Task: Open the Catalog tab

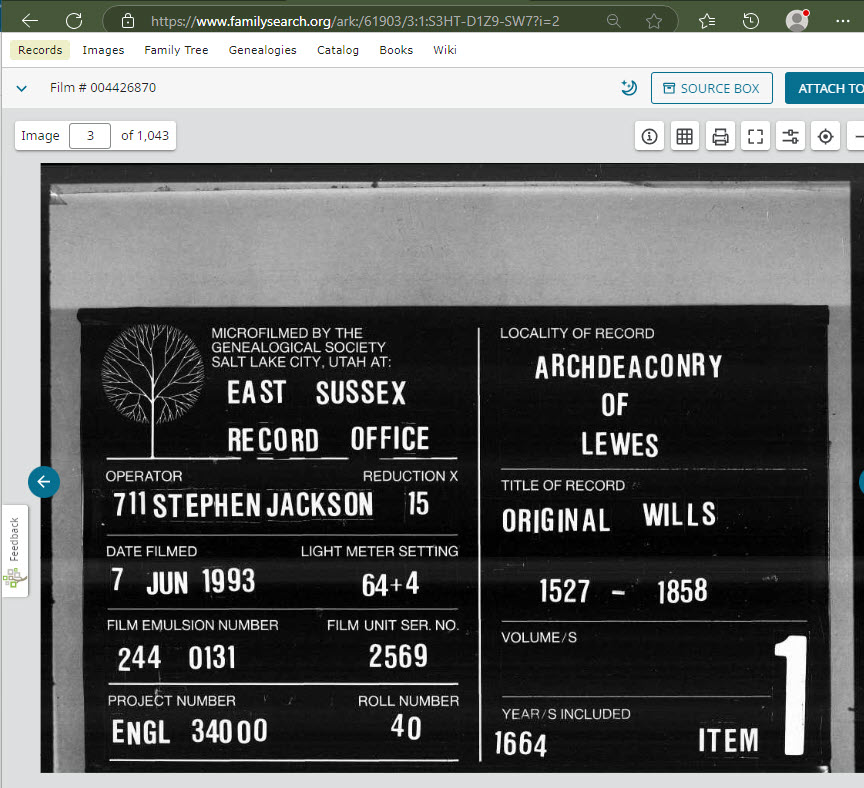Action: (x=338, y=50)
